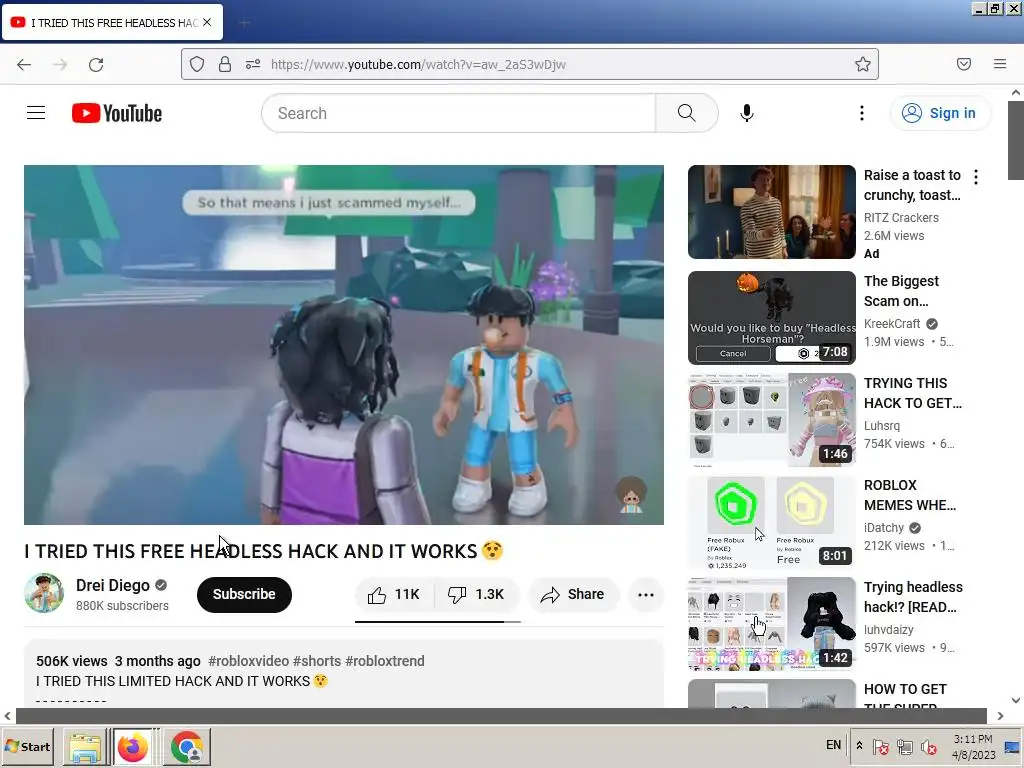Share the video
The image size is (1024, 768).
pyautogui.click(x=573, y=594)
